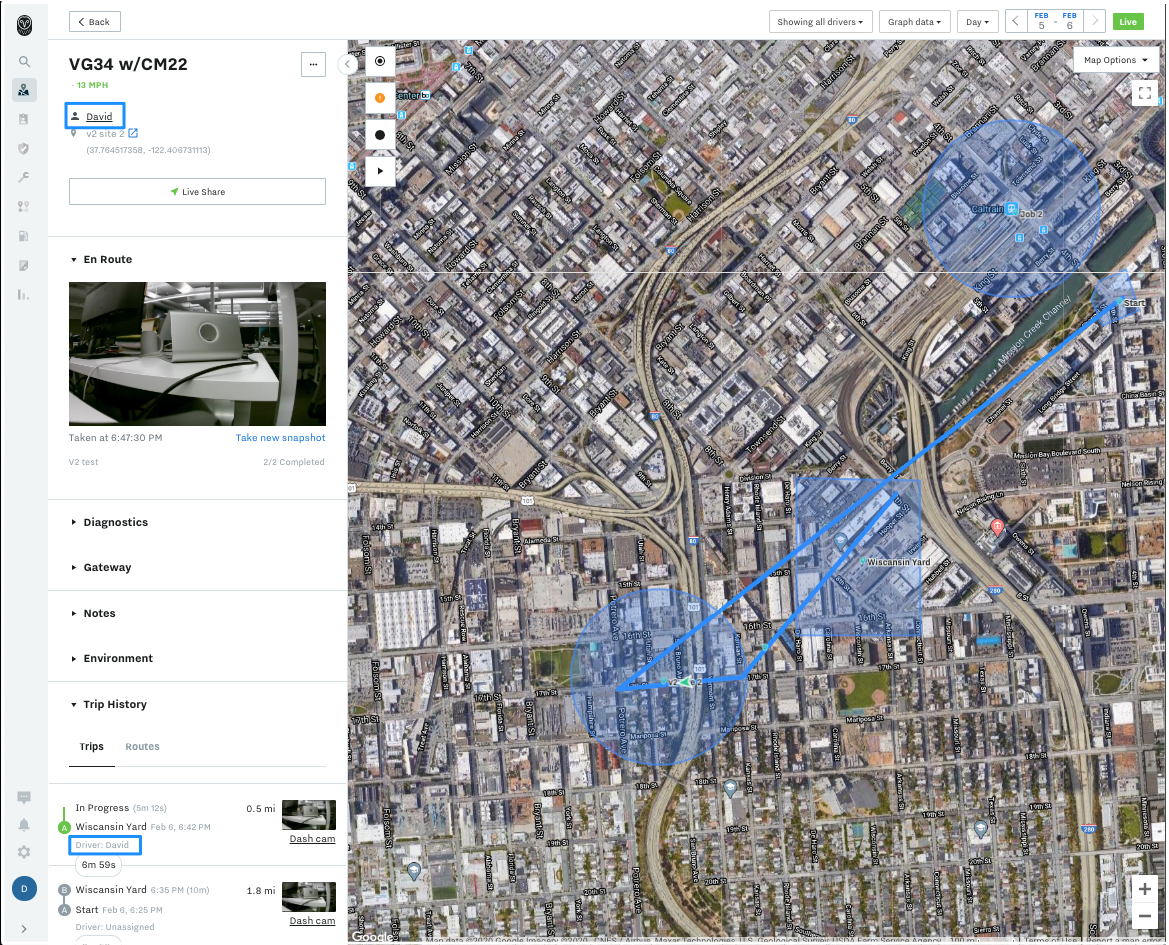
Task: Click the Live Share button
Action: pyautogui.click(x=197, y=192)
